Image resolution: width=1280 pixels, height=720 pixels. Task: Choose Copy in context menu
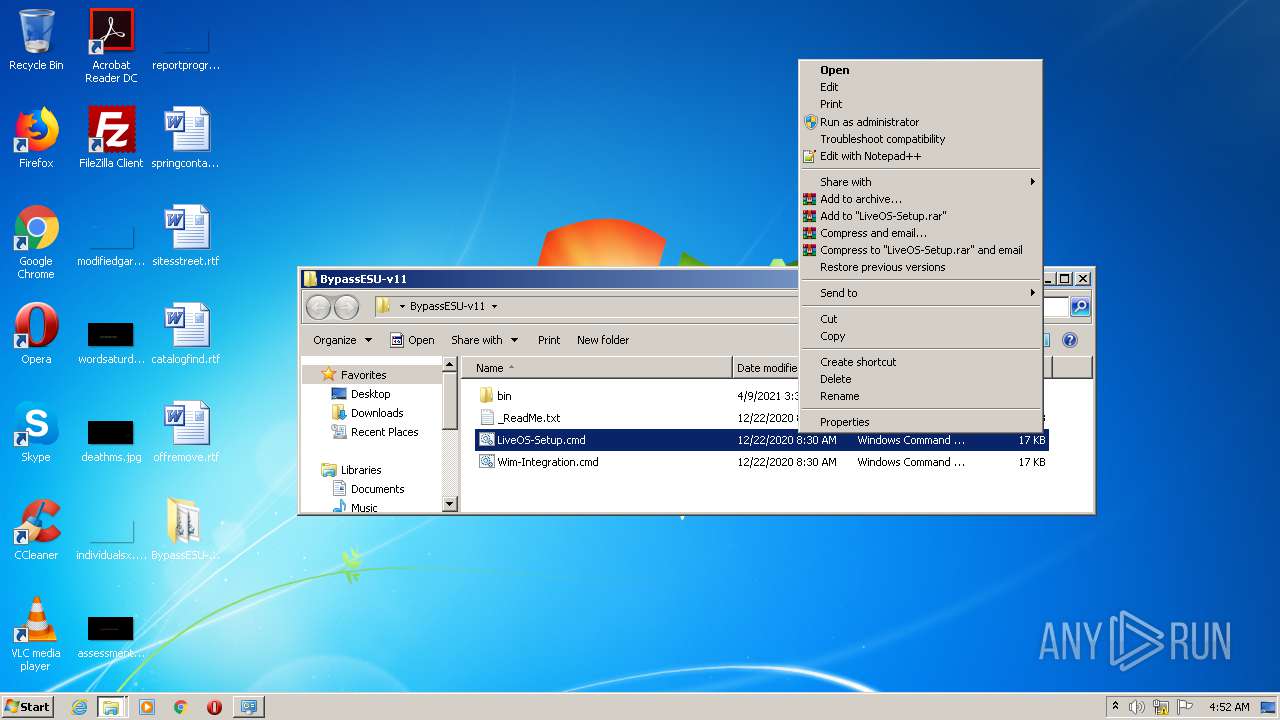920,336
